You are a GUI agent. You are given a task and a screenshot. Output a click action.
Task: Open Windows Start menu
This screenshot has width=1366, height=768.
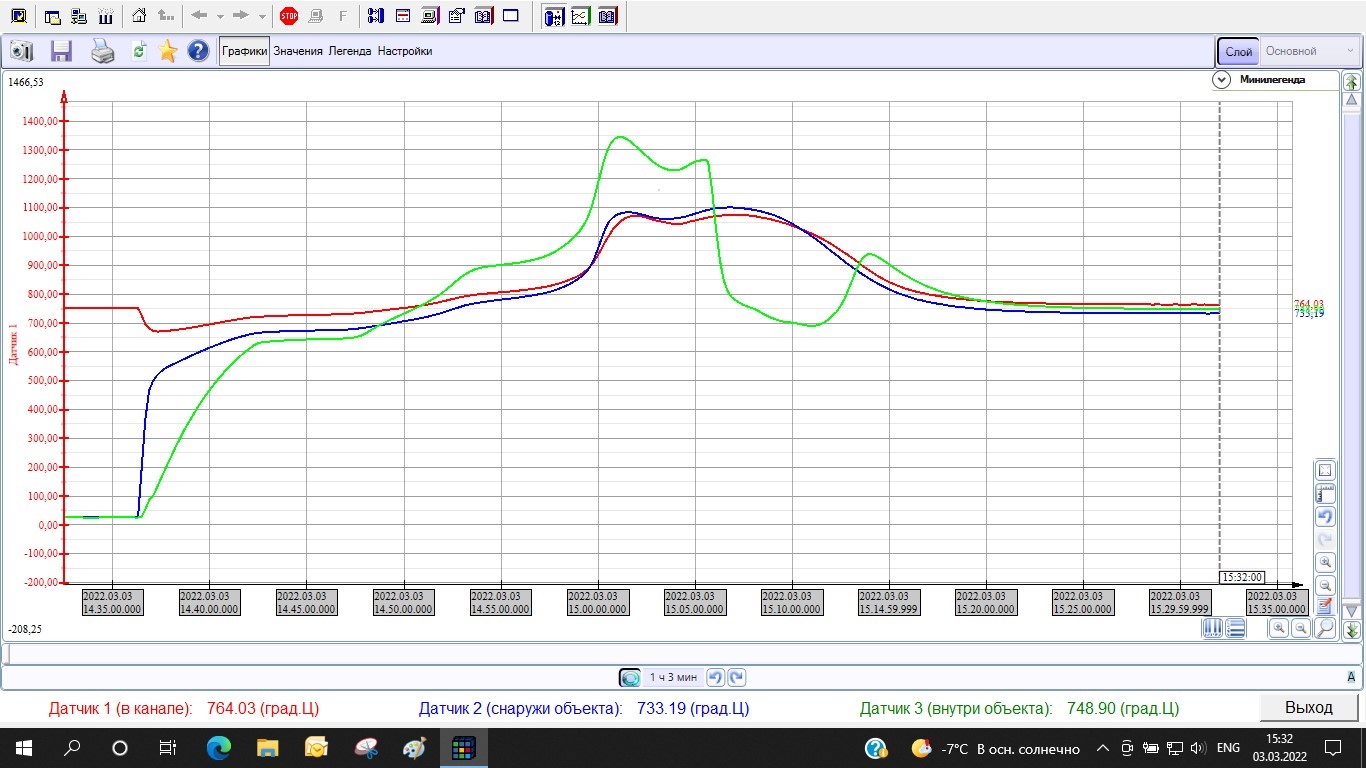[x=24, y=748]
